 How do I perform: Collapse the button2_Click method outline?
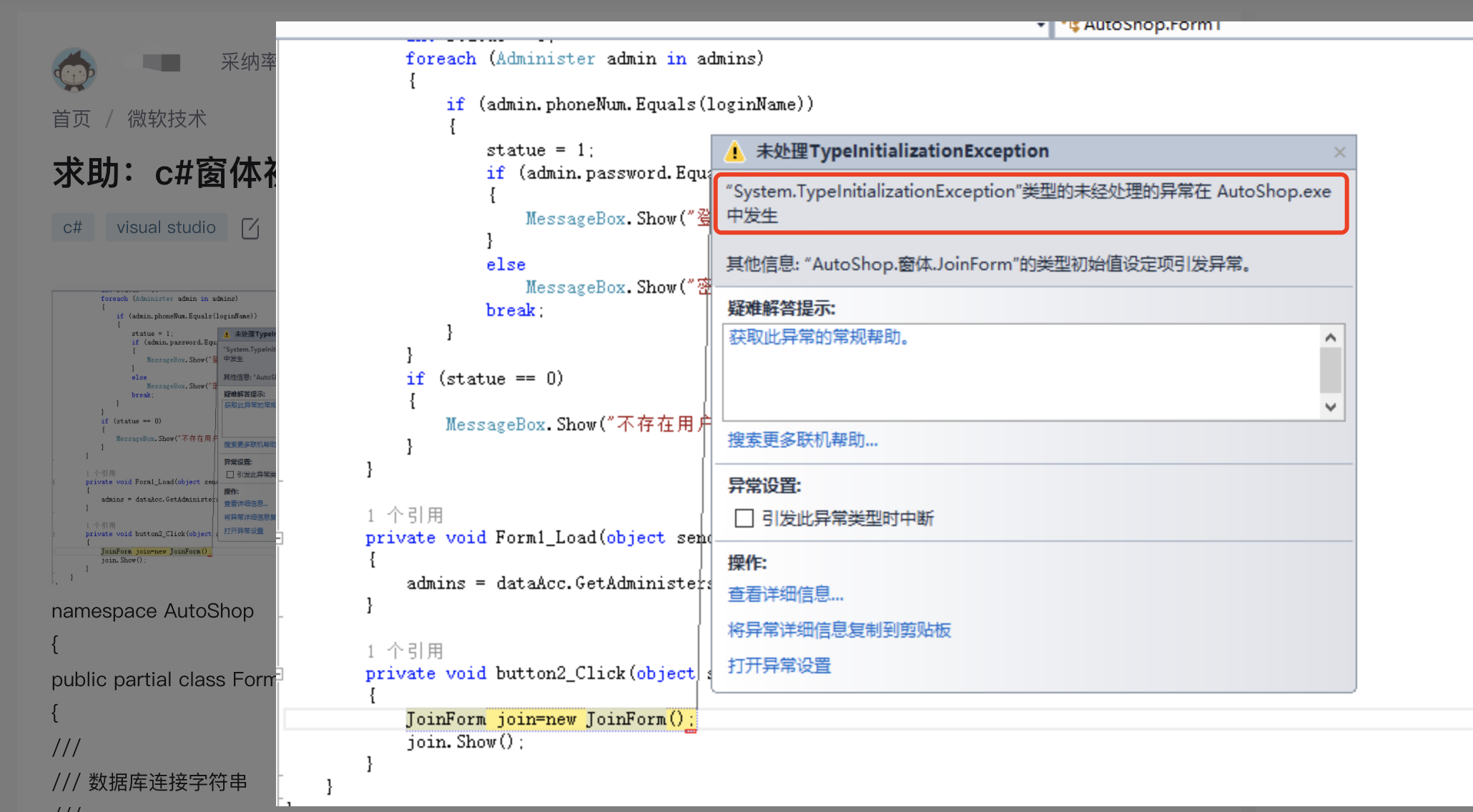pyautogui.click(x=280, y=673)
